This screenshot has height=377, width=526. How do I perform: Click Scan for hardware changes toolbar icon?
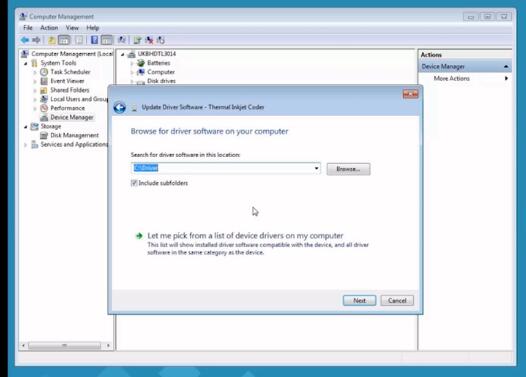click(x=122, y=40)
